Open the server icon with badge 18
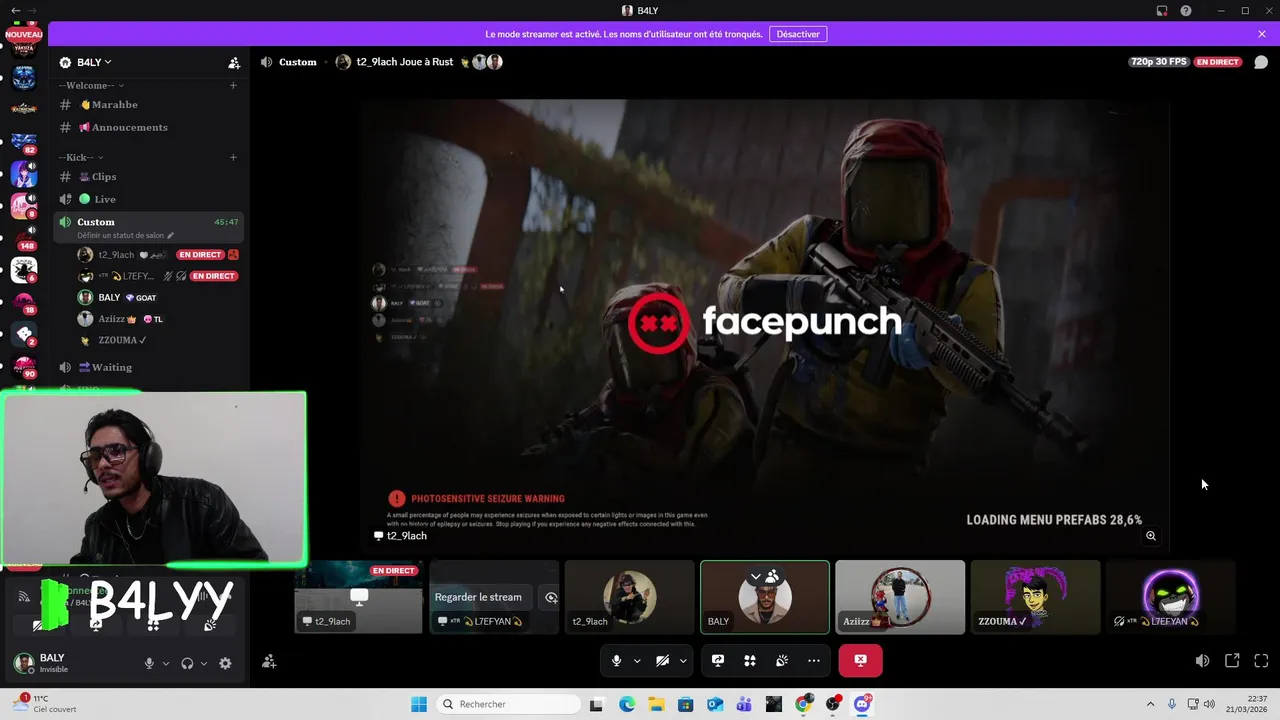Screen dimensions: 1280x720 24,302
